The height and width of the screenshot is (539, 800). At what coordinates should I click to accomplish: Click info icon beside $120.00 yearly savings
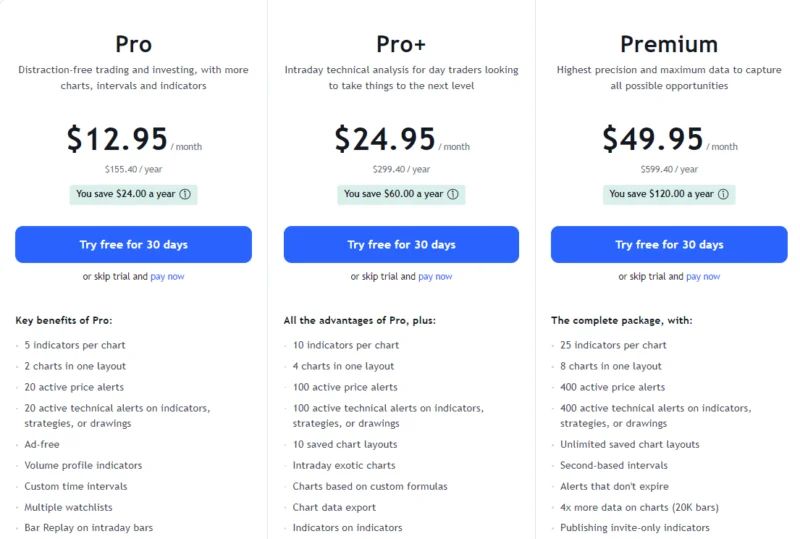coord(723,194)
